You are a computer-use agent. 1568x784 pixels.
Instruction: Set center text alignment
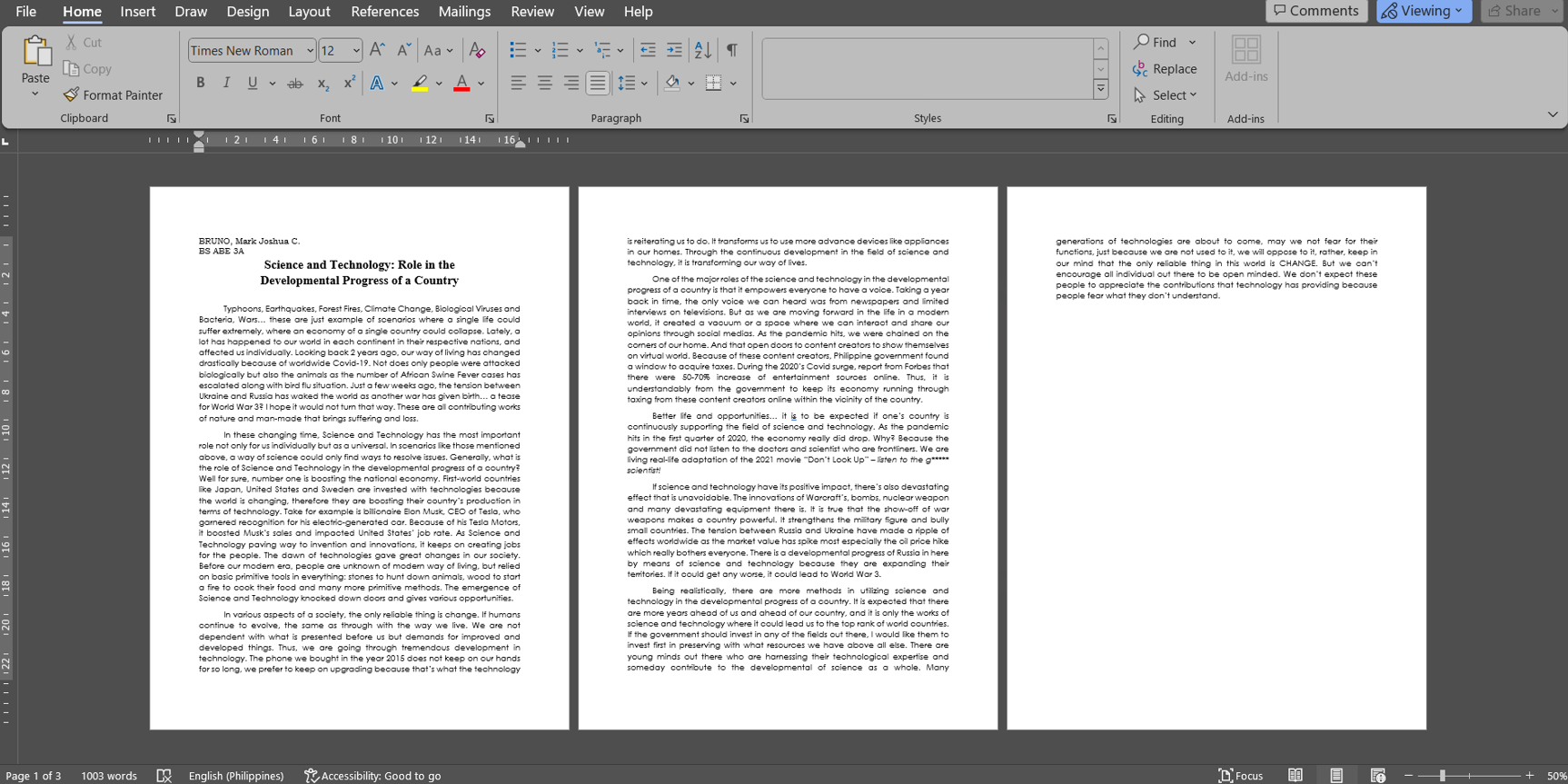(x=544, y=84)
